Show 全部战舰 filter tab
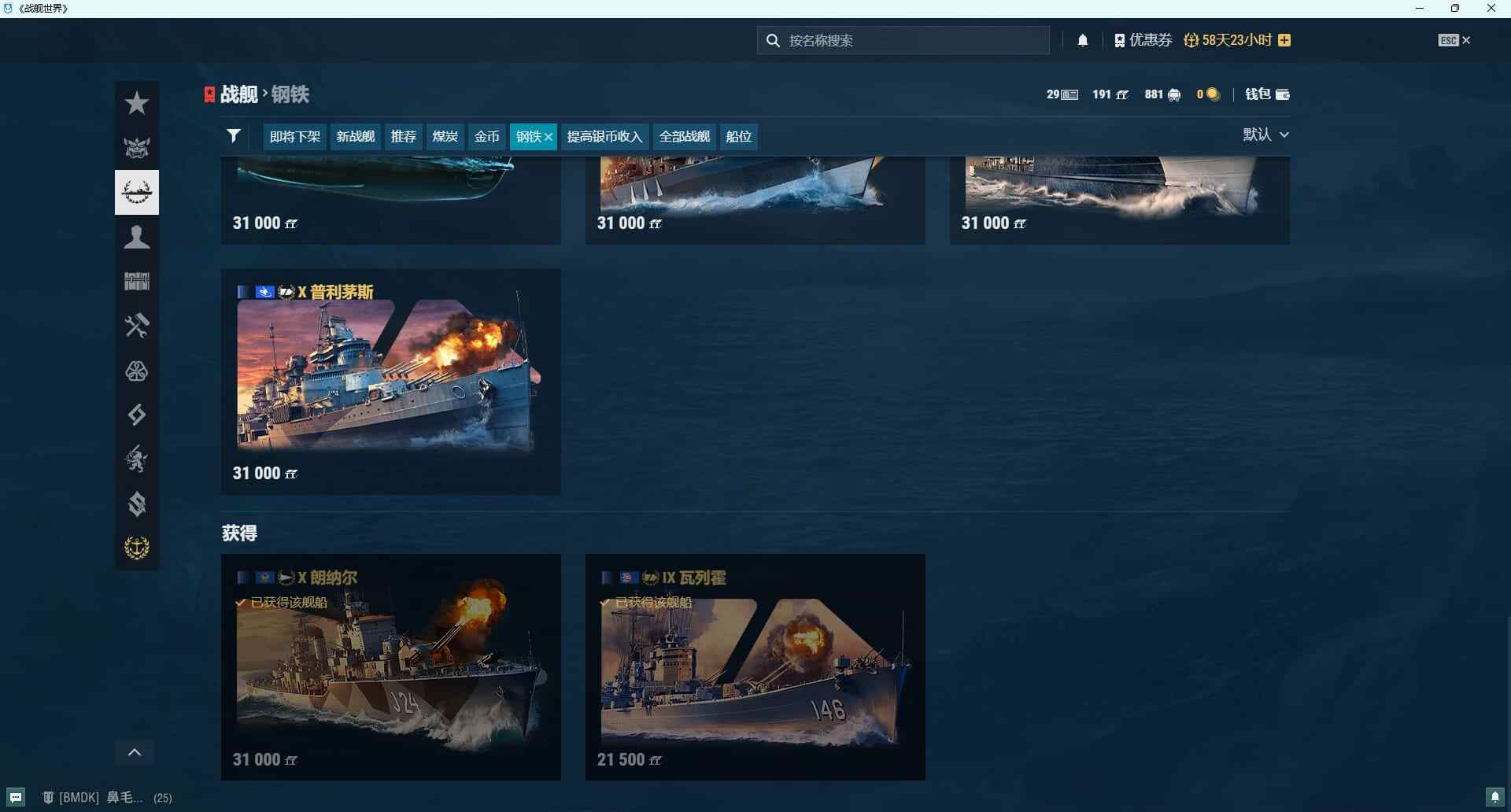Viewport: 1511px width, 812px height. (x=685, y=137)
